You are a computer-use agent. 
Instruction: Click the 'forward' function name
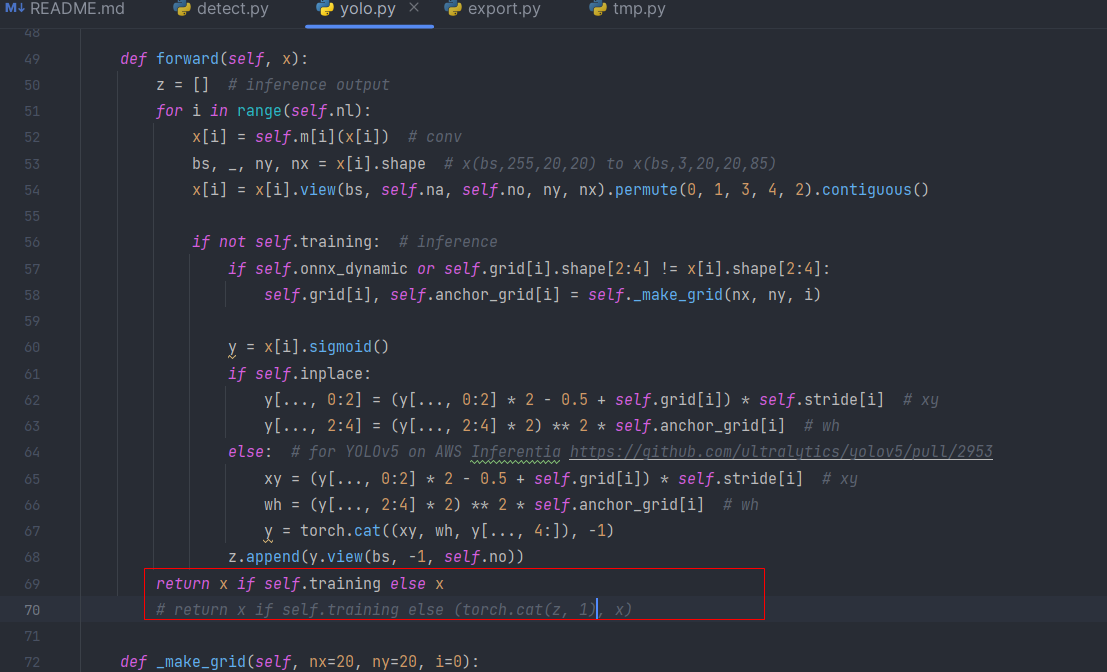188,59
